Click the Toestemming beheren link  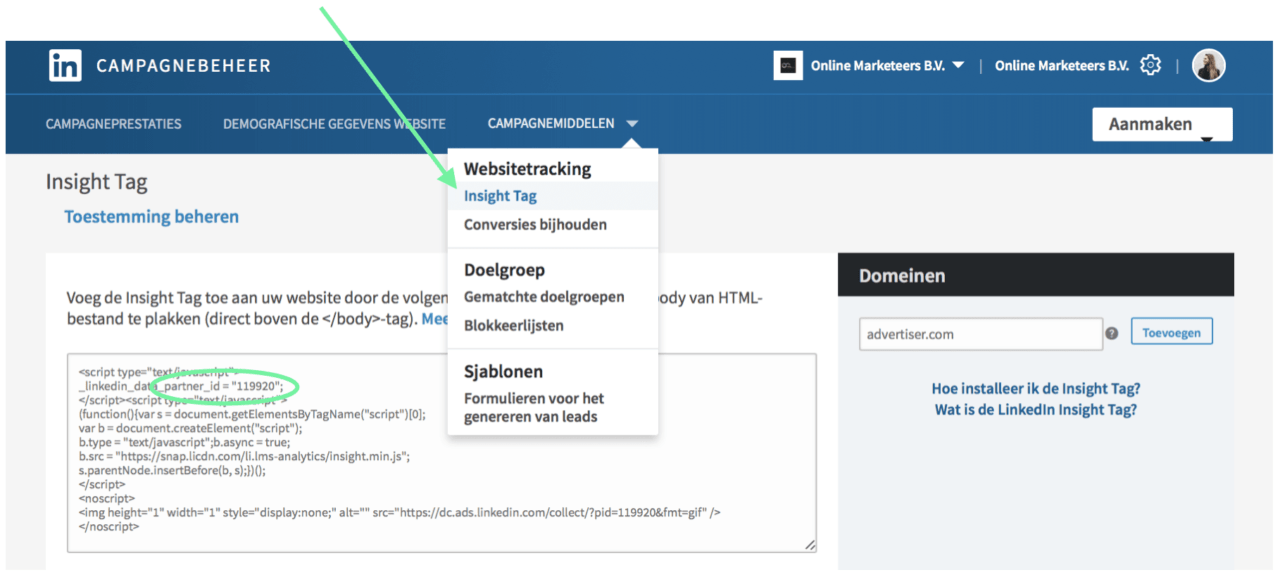(x=151, y=217)
